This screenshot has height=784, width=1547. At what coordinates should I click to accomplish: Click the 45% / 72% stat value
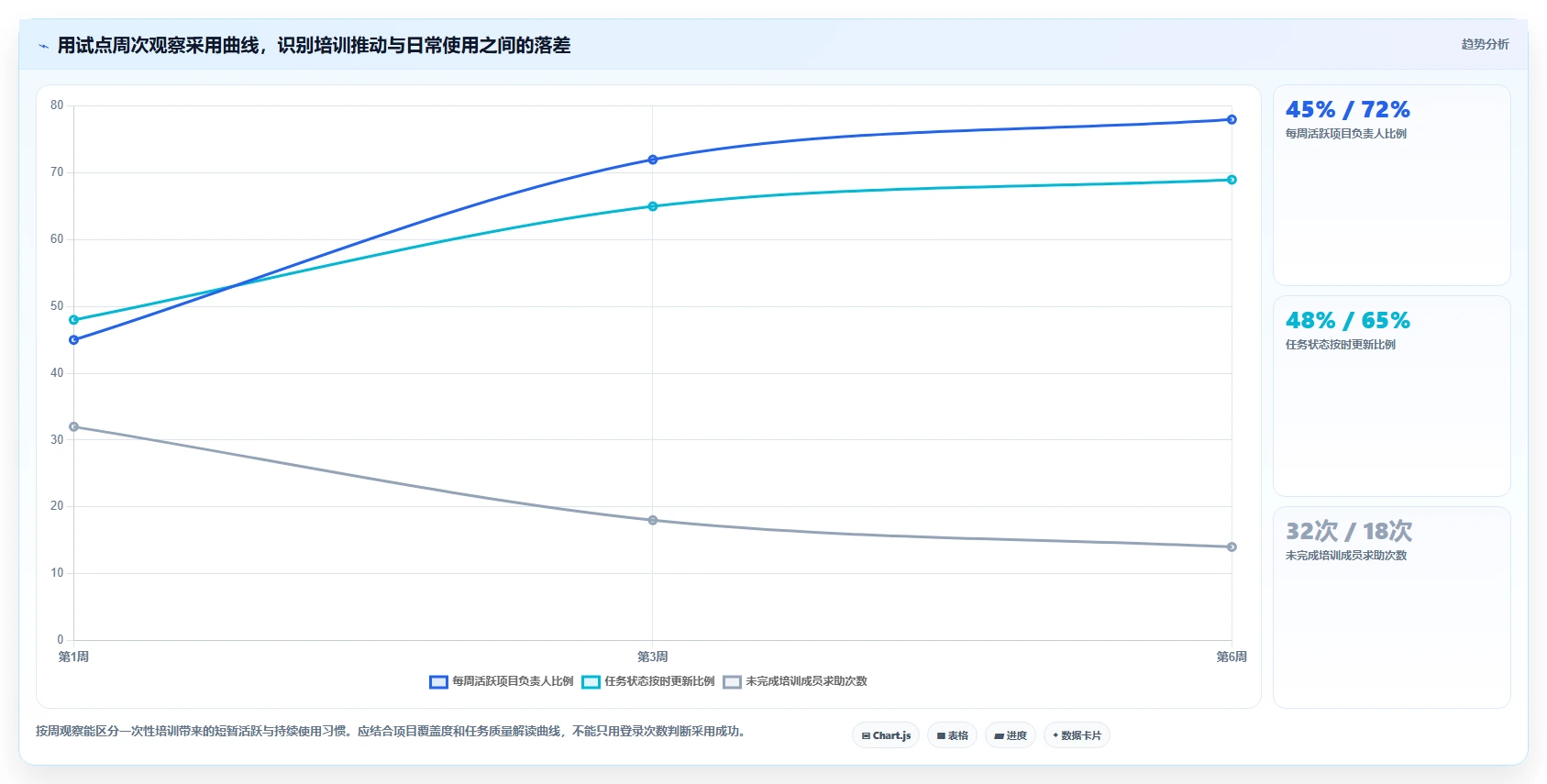1348,110
